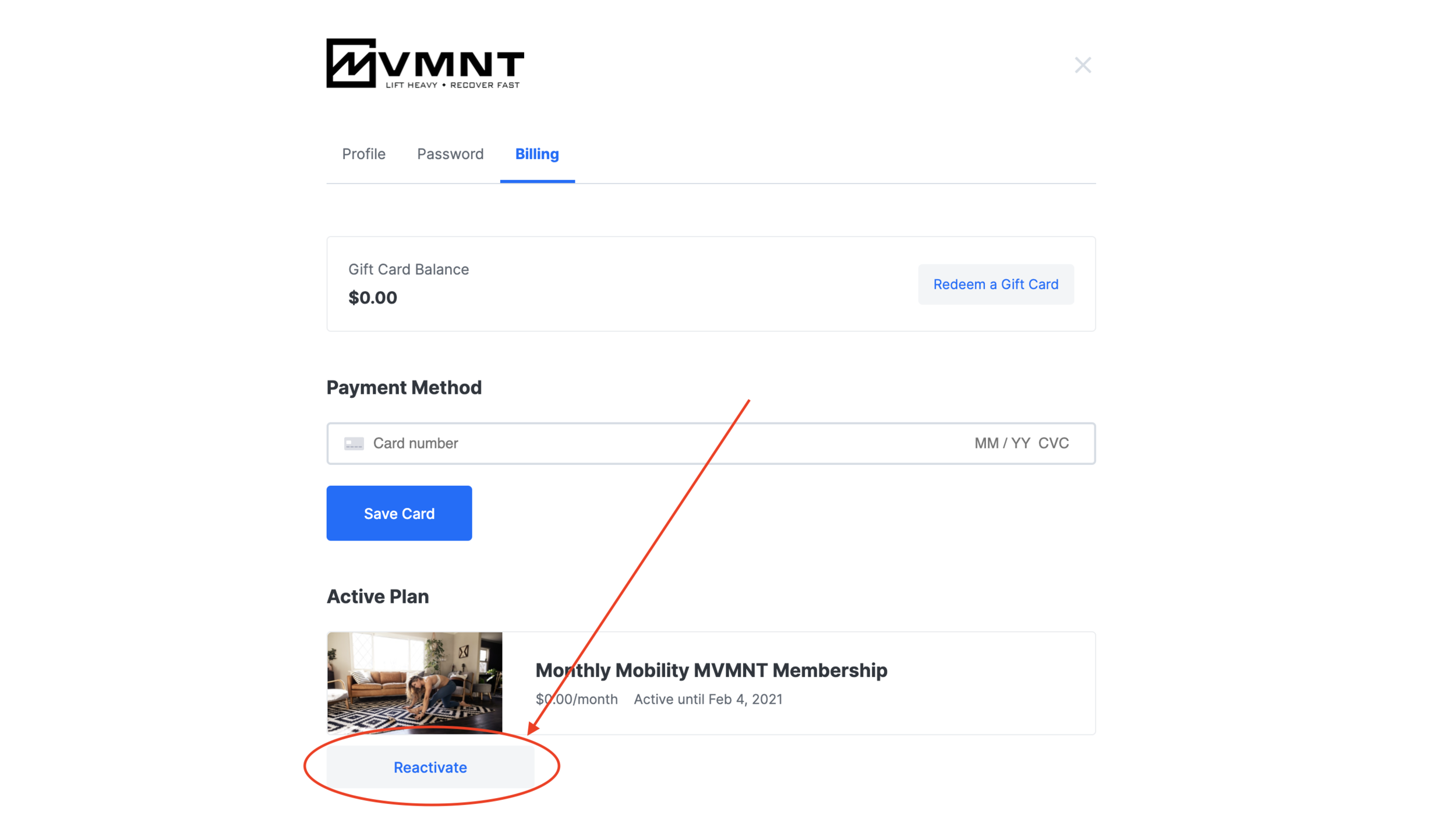Click the MVMNT logo
1456x833 pixels.
425,63
